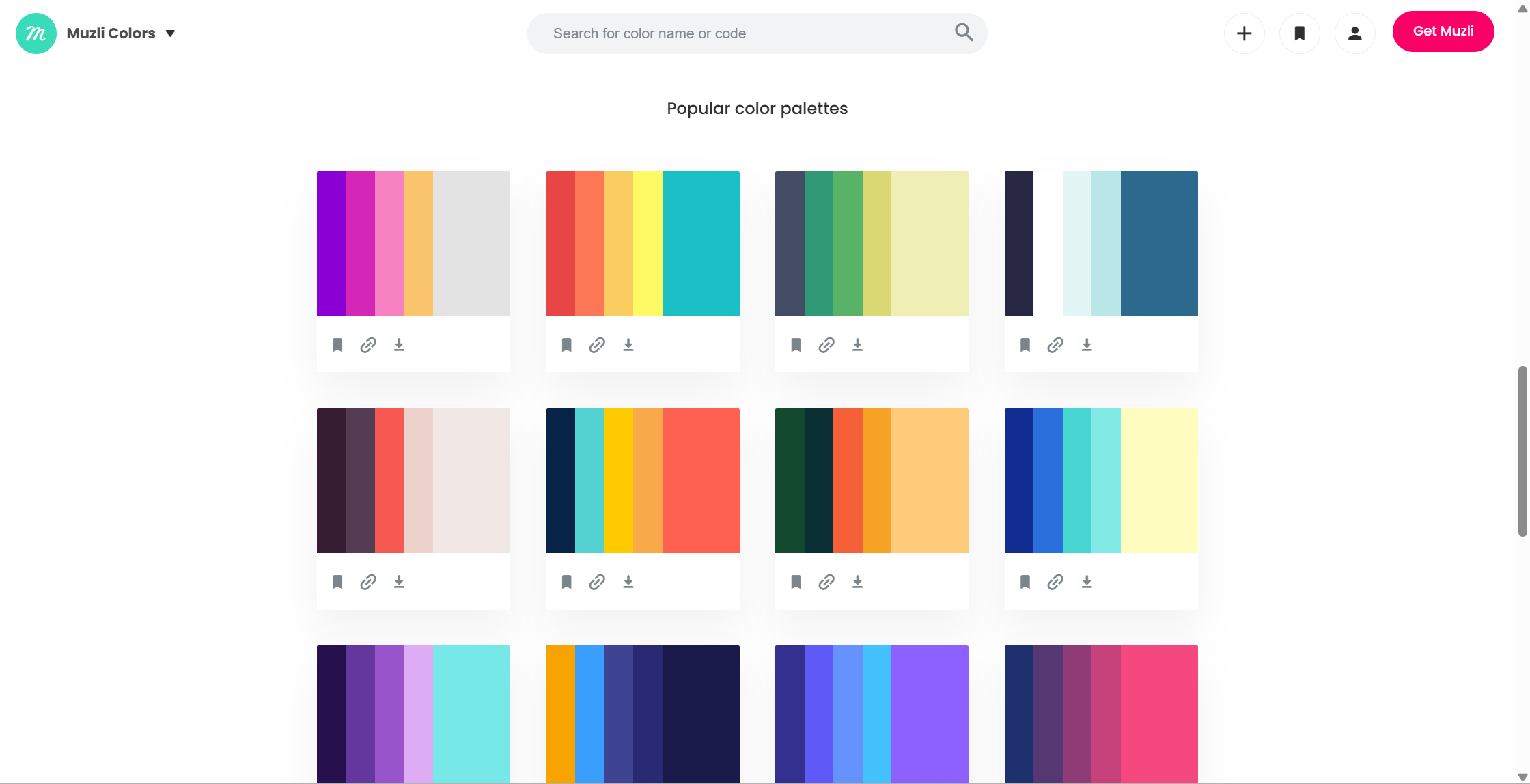
Task: Download the green-yellow palette
Action: 857,345
